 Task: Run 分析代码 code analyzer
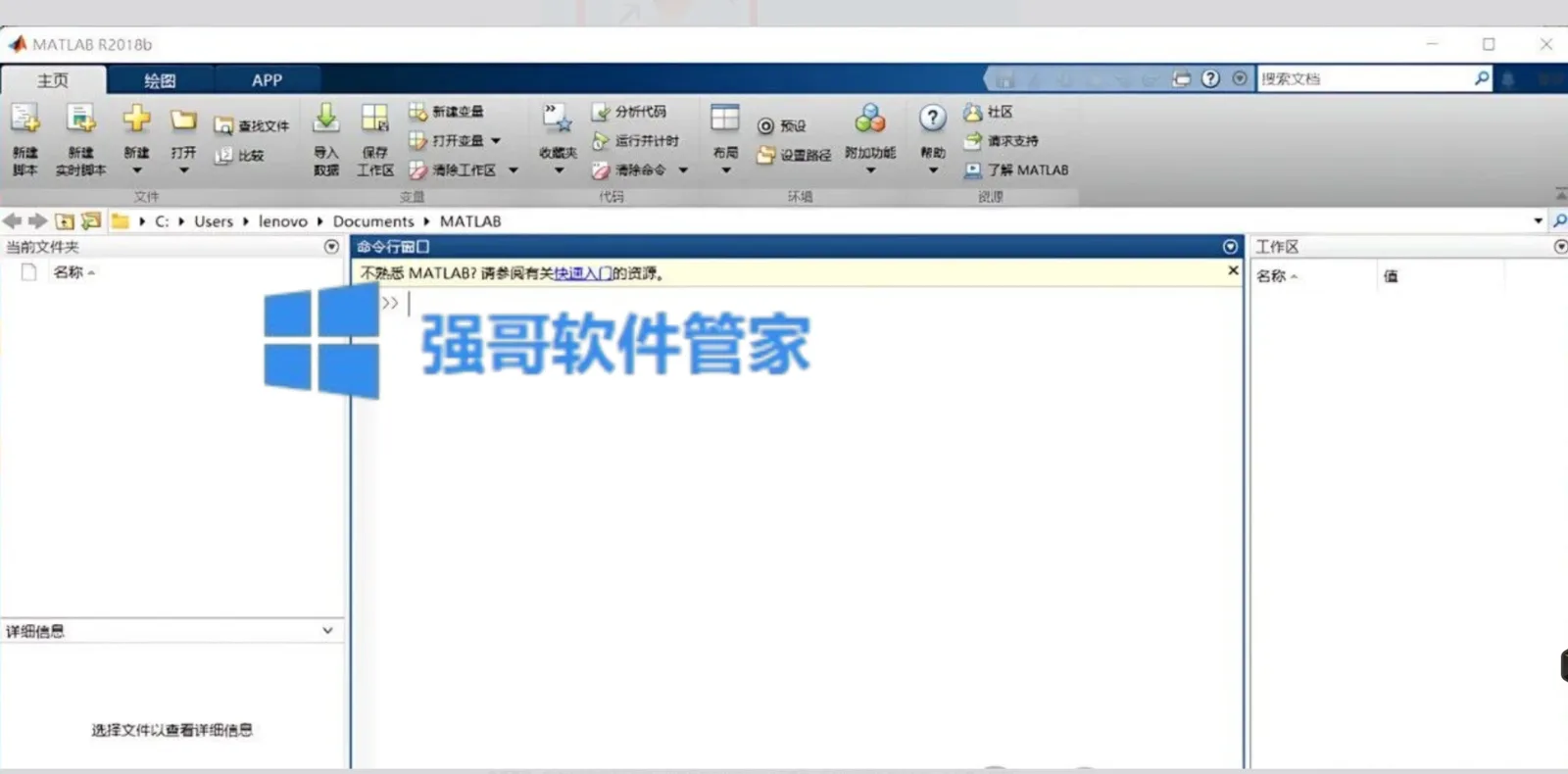[629, 112]
